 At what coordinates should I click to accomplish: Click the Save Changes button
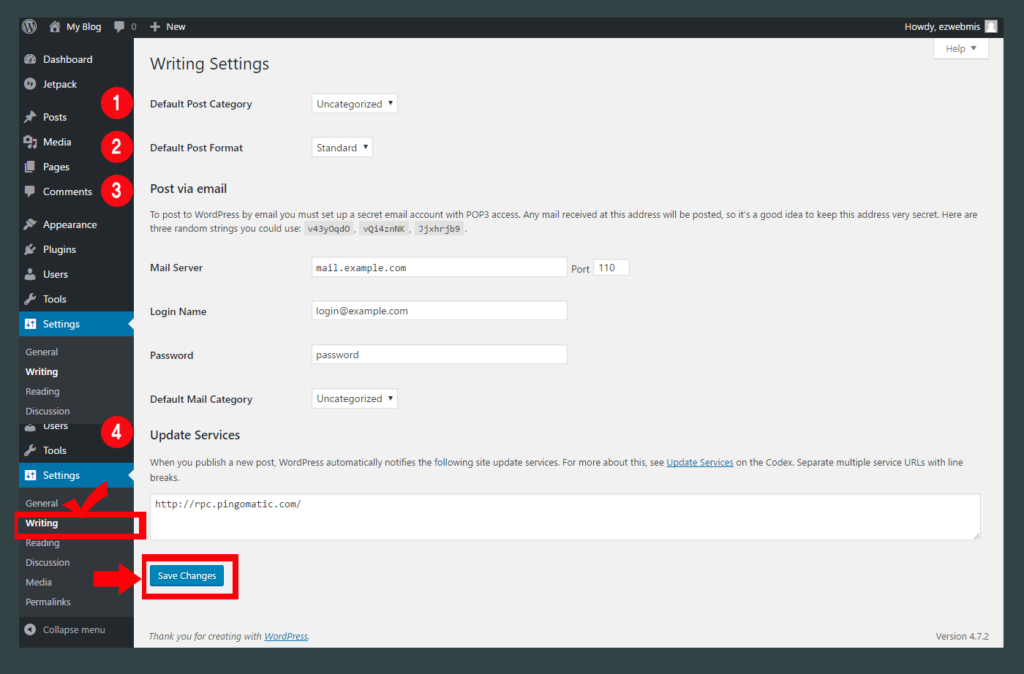[x=186, y=576]
